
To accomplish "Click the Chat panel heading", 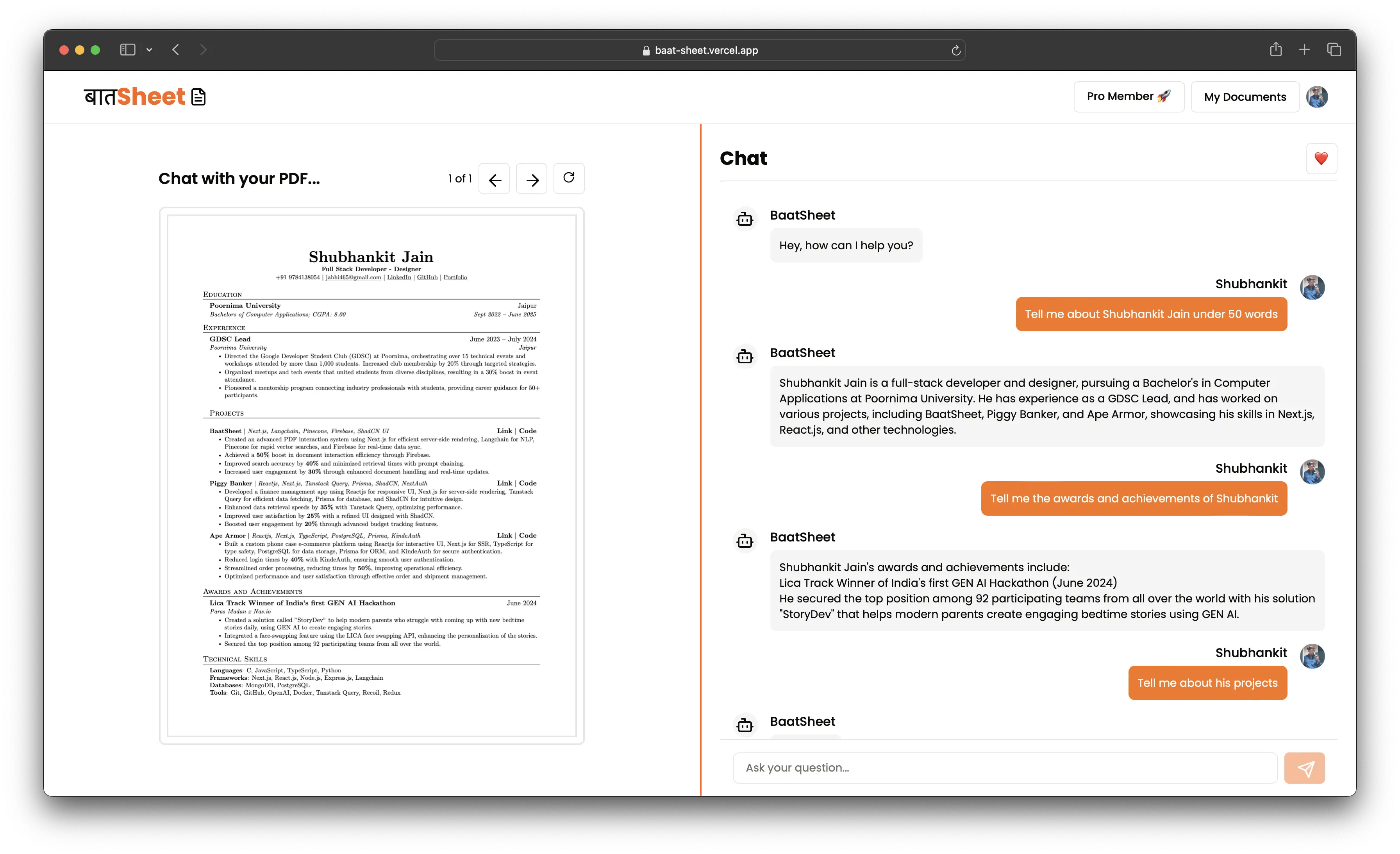I will click(x=743, y=158).
